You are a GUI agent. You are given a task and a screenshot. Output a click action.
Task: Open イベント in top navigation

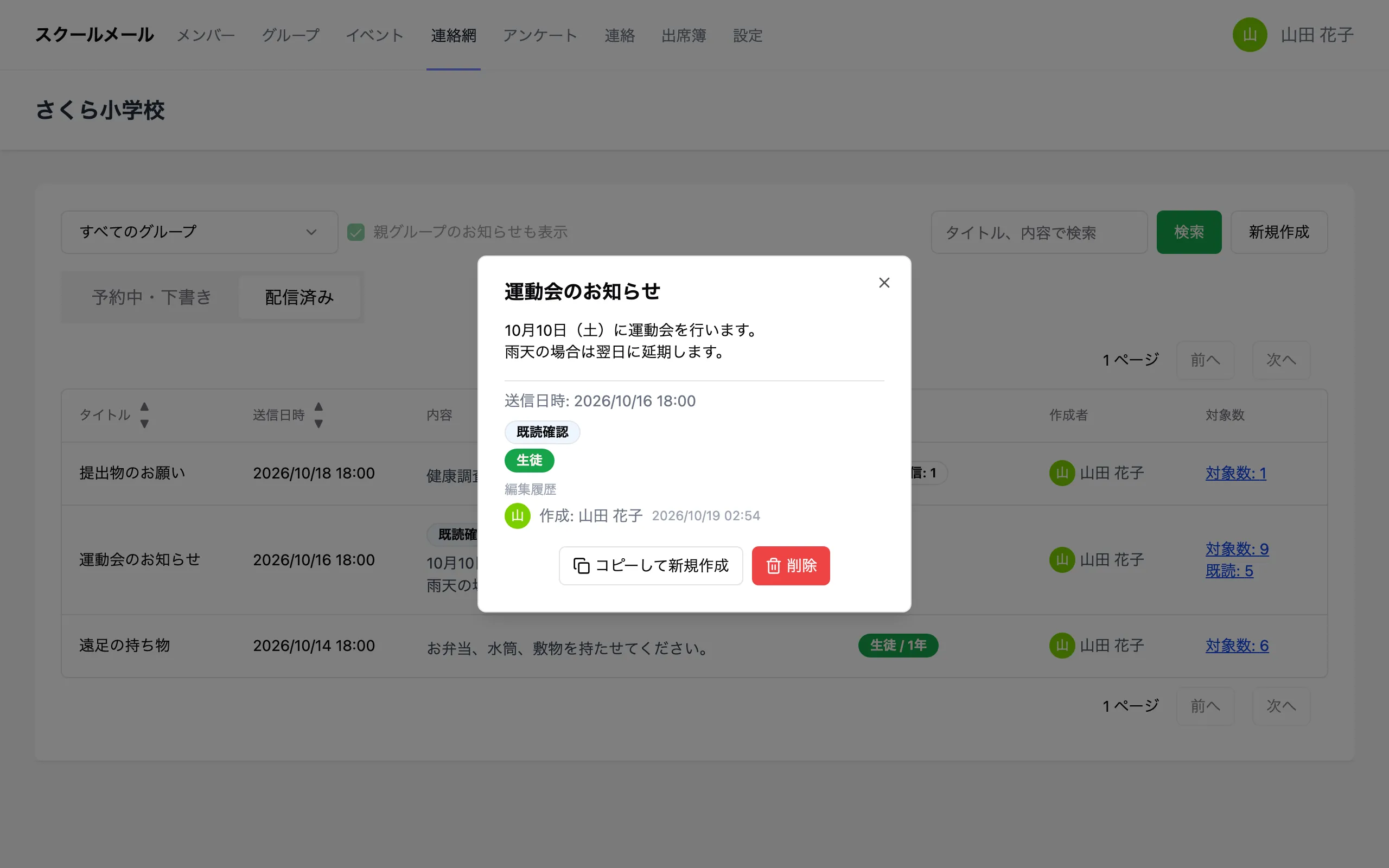click(x=375, y=36)
